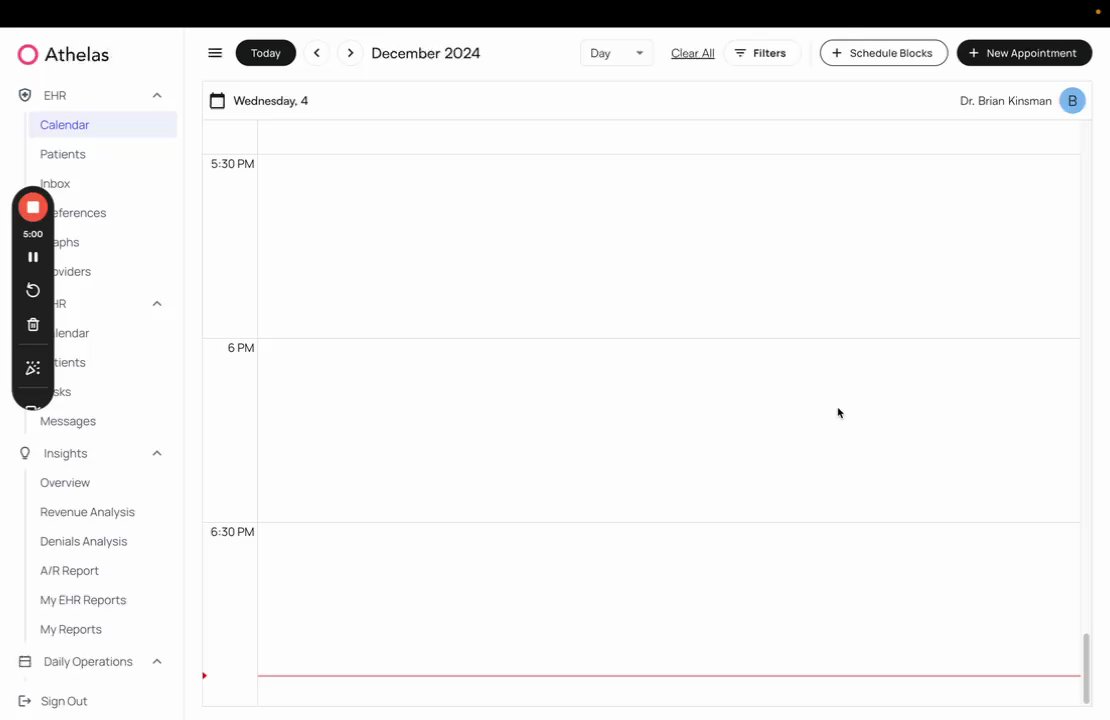The image size is (1110, 720).
Task: Open Calendar in the sidebar
Action: [103, 125]
